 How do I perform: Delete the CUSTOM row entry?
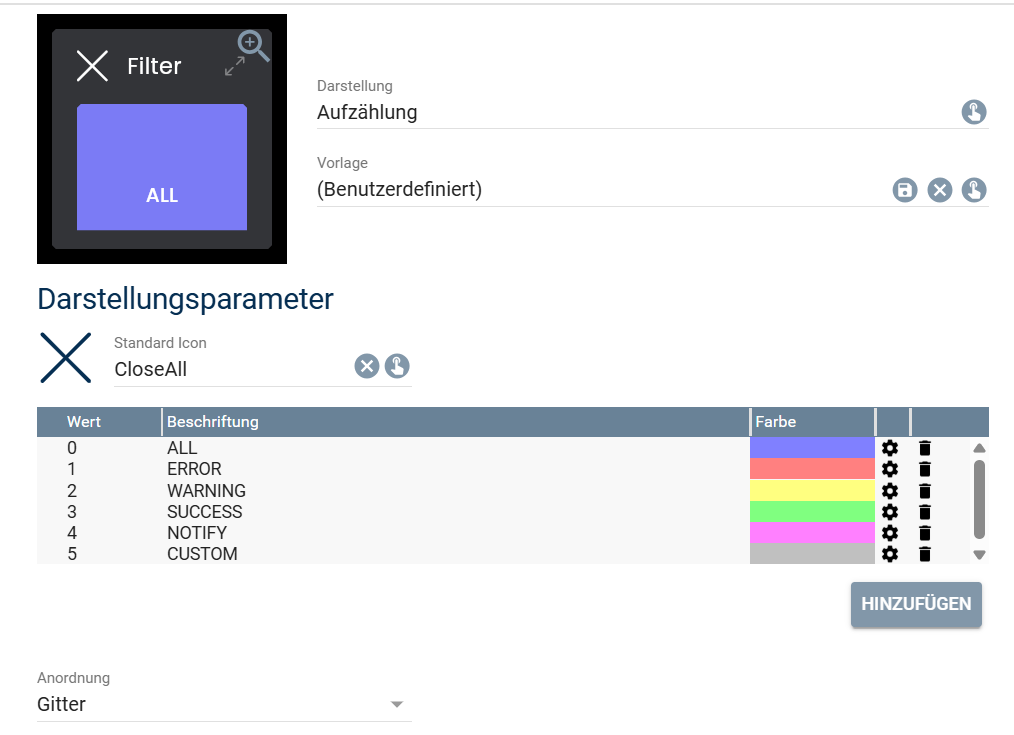tap(925, 554)
